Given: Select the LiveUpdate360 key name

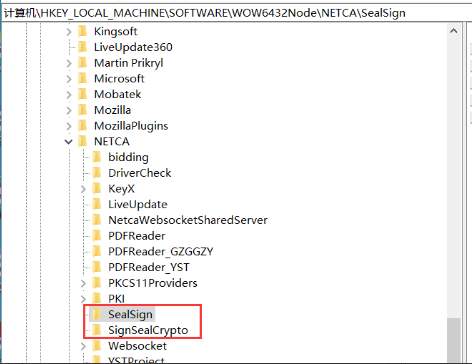Looking at the screenshot, I should (x=133, y=47).
